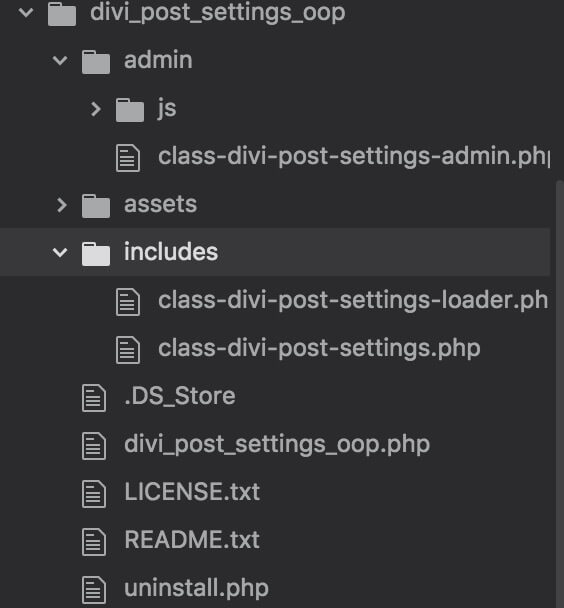Click the file icon beside LICENSE.txt

94,494
